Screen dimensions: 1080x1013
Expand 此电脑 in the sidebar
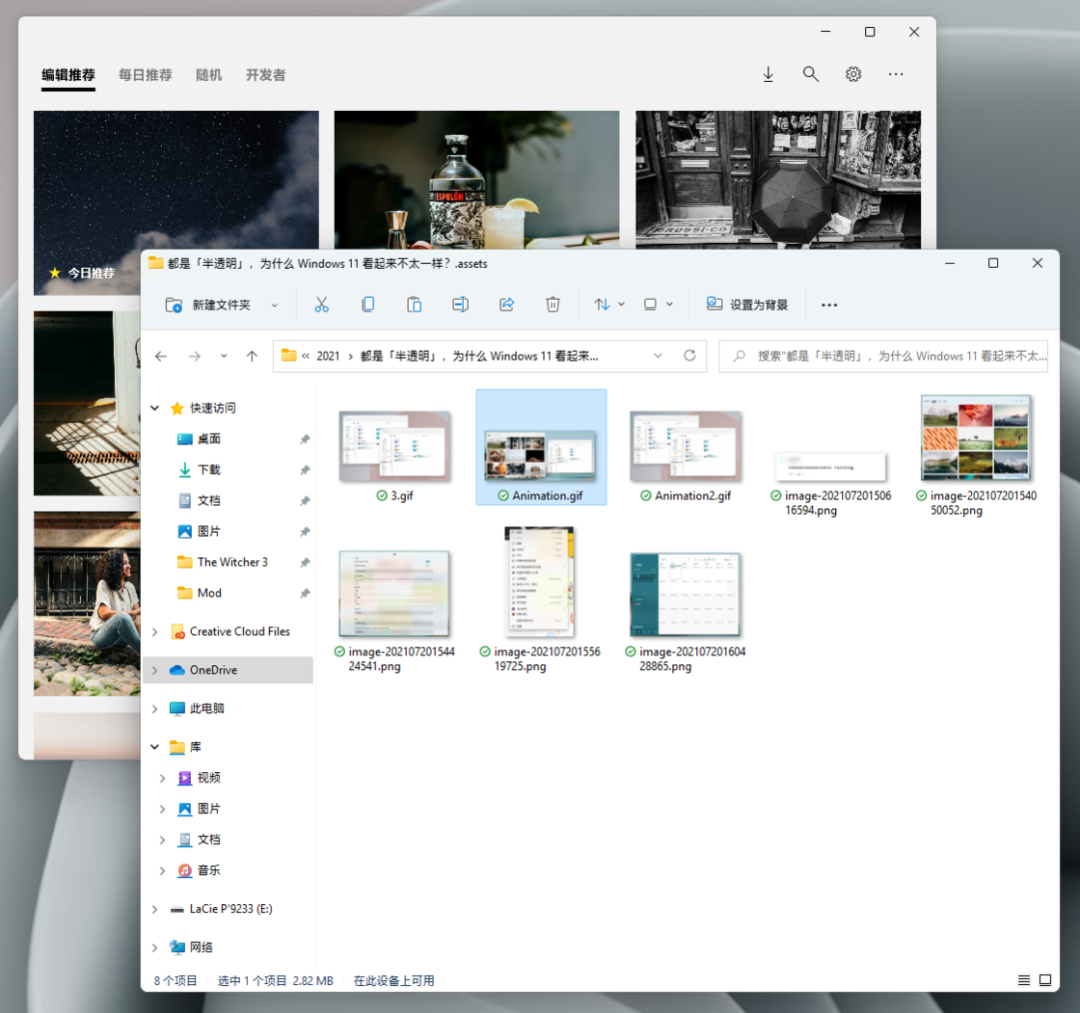(153, 708)
